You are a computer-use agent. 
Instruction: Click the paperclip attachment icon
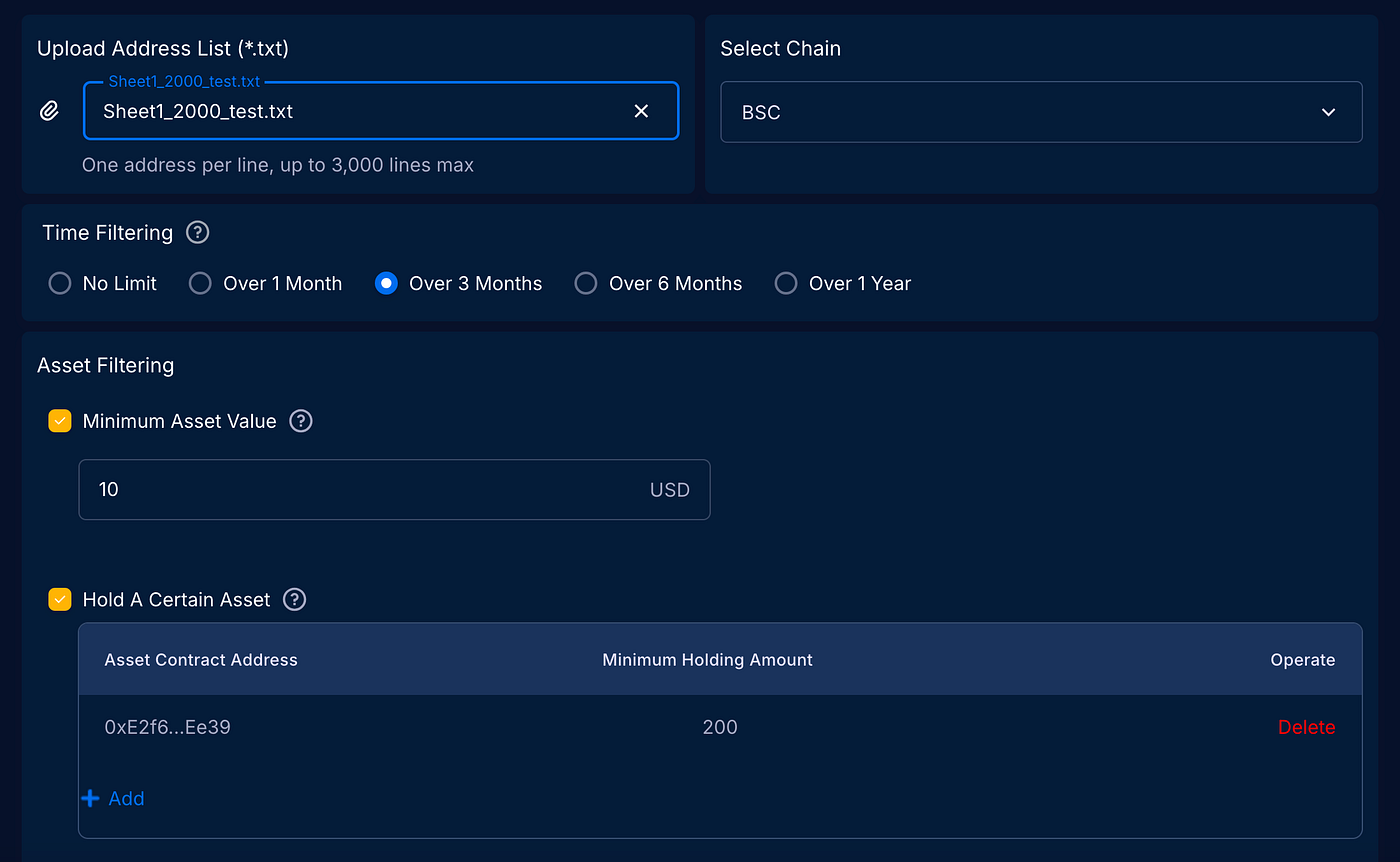(x=49, y=111)
